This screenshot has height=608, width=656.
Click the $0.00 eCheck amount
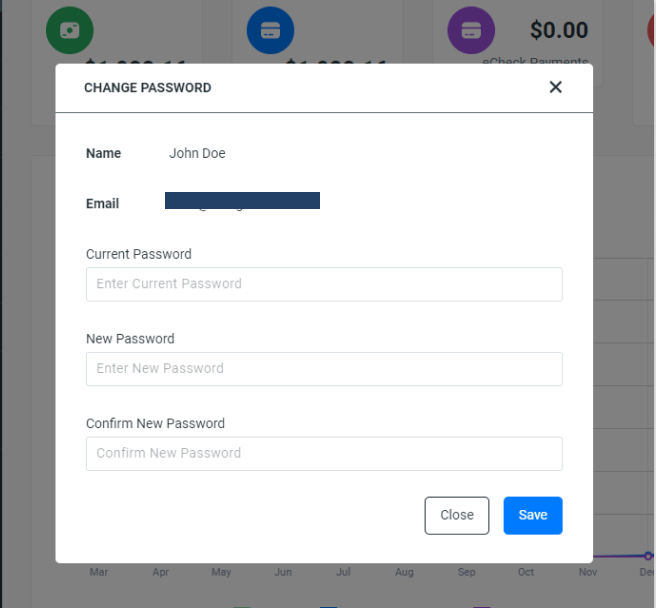coord(559,30)
